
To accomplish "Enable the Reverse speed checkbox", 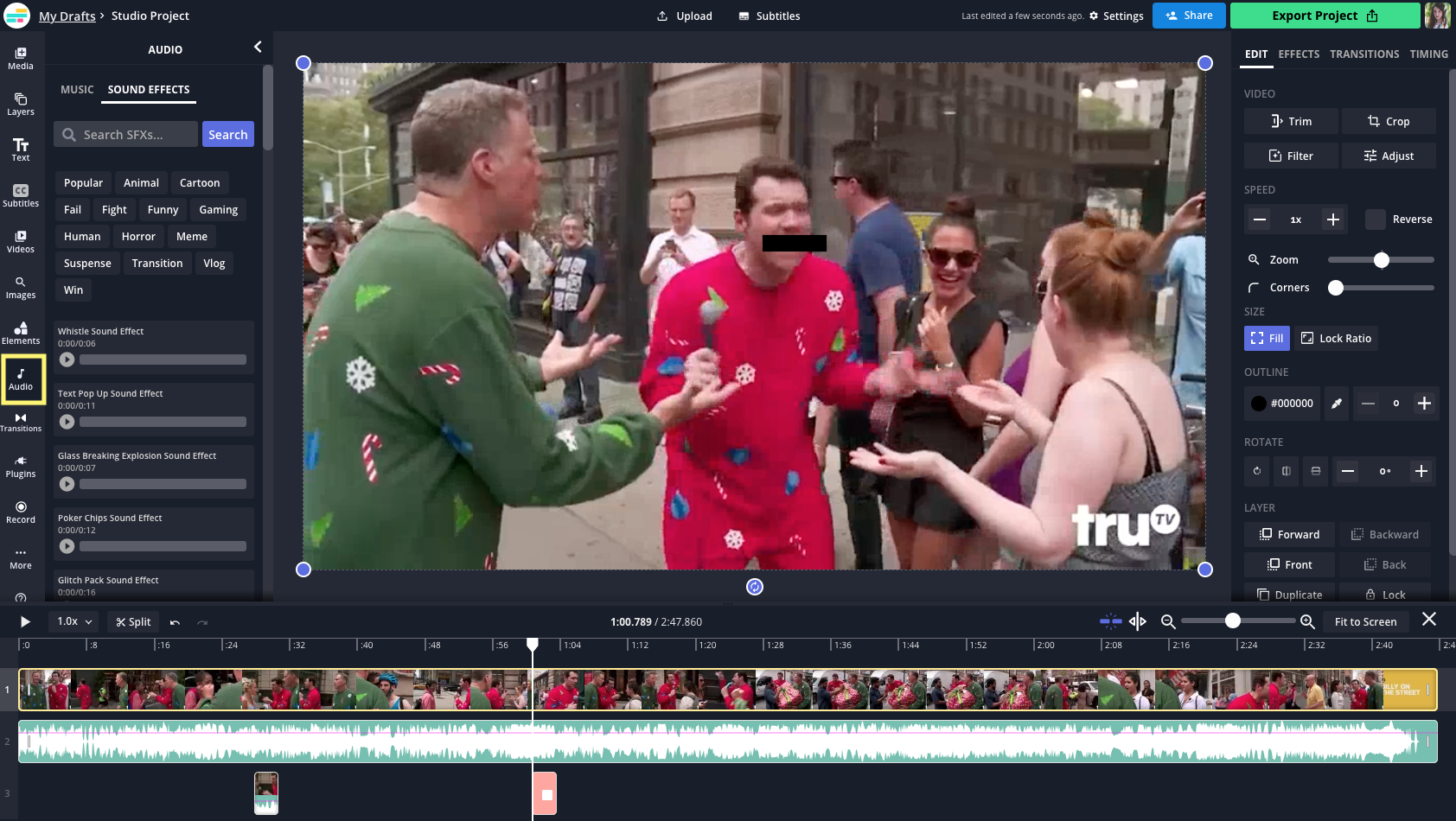I will pos(1375,220).
